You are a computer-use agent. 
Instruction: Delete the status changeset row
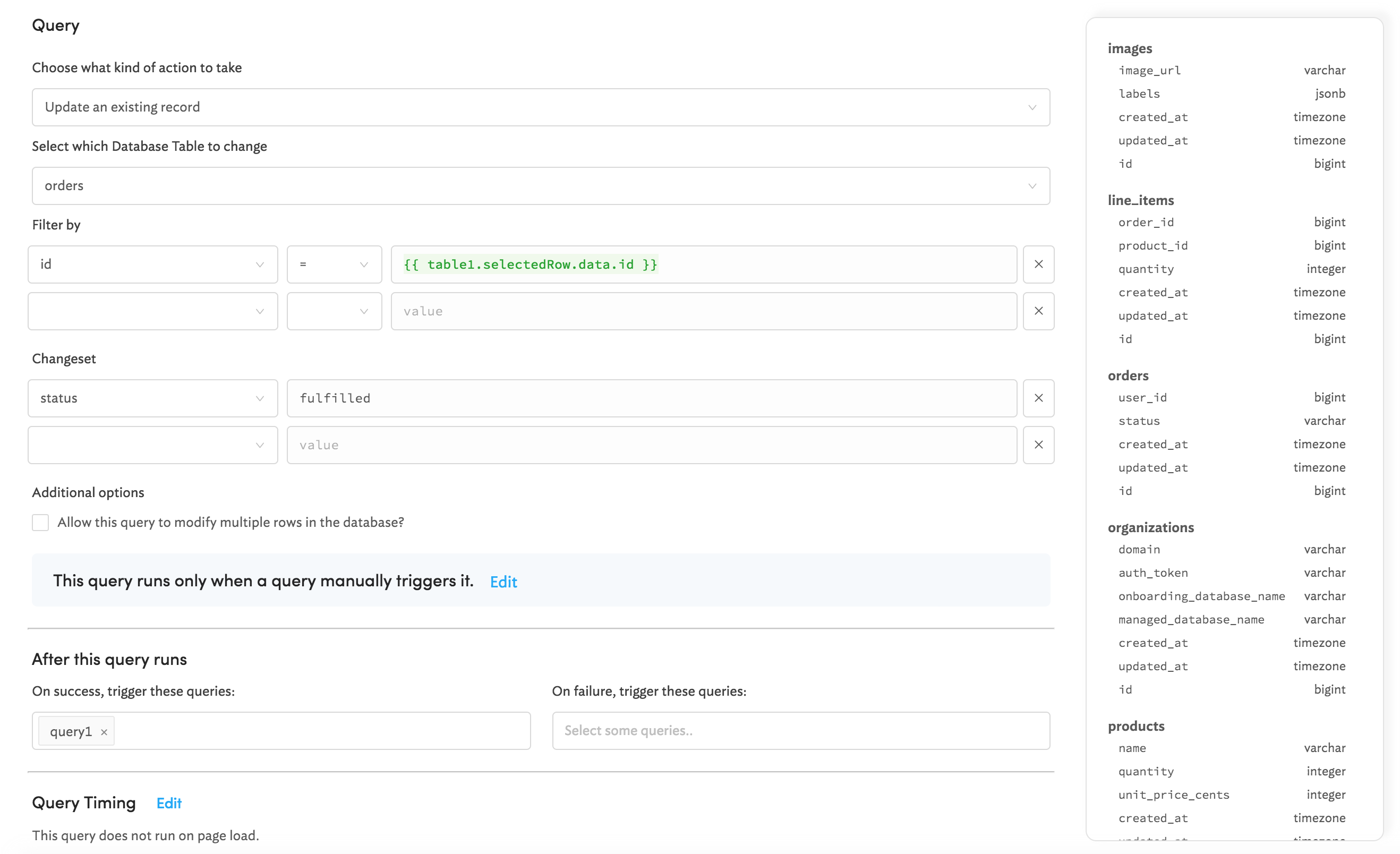click(1038, 398)
